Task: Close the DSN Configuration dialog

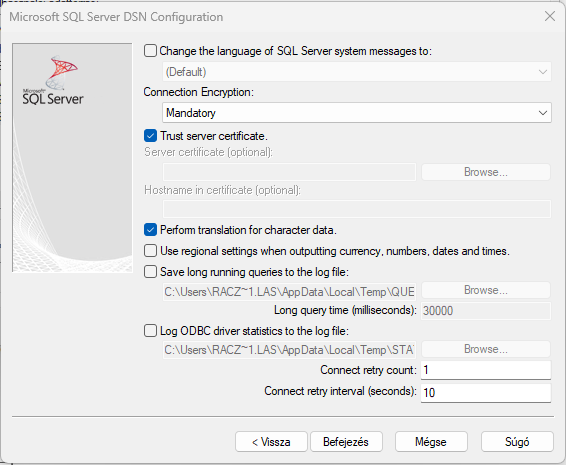Action: point(550,16)
